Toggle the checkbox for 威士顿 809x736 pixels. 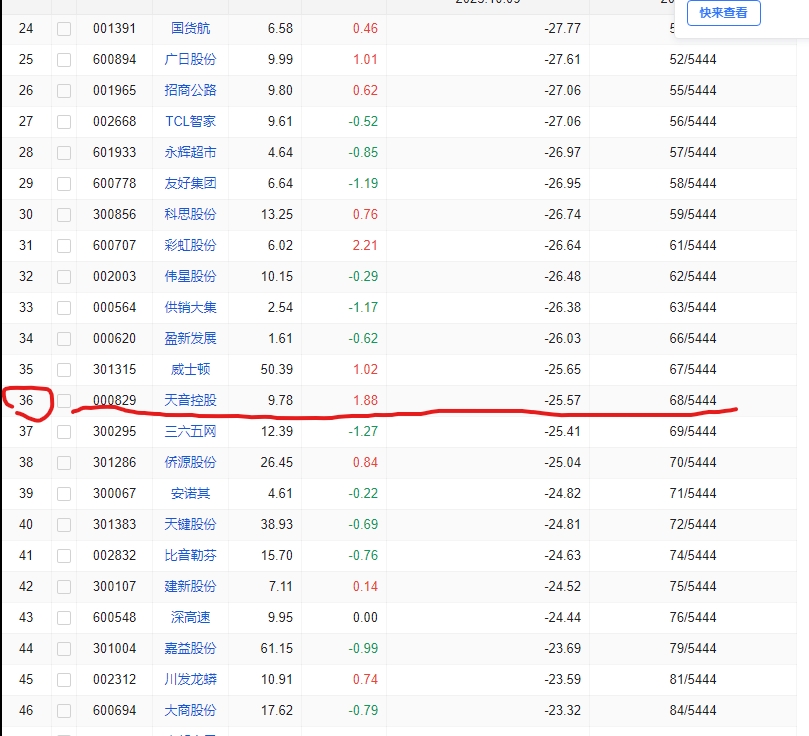pos(64,370)
